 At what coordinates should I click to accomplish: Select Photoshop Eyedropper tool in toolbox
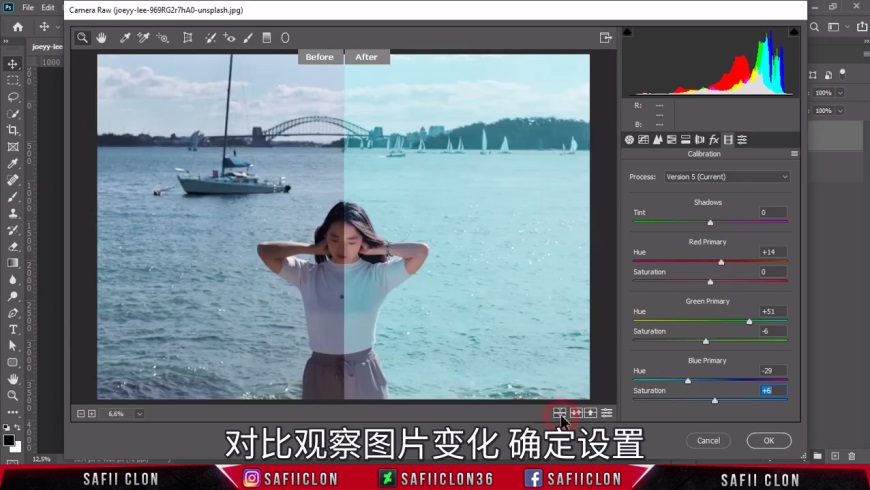(x=13, y=164)
